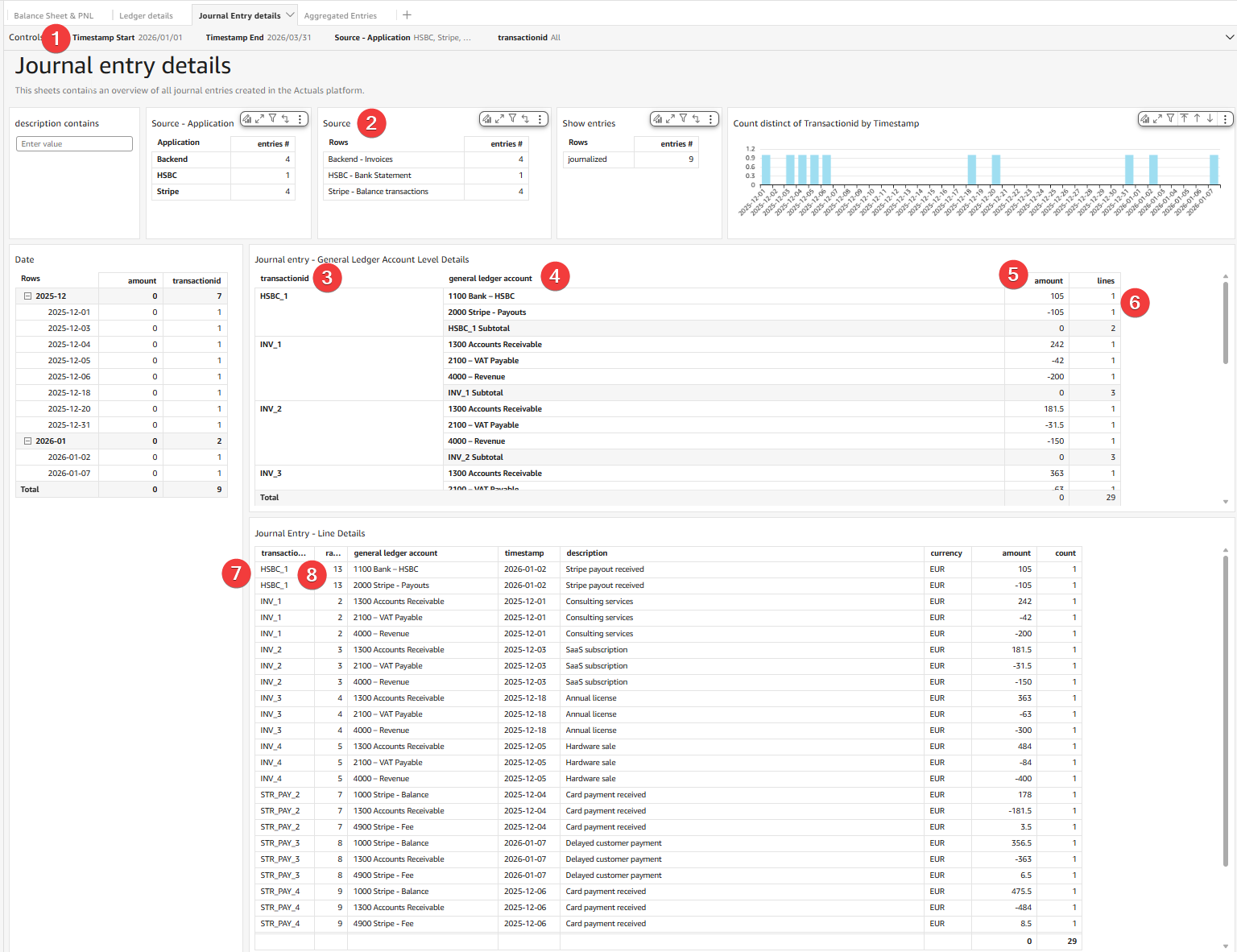Click drill up to top icon on chart
The height and width of the screenshot is (952, 1237).
tap(1184, 118)
